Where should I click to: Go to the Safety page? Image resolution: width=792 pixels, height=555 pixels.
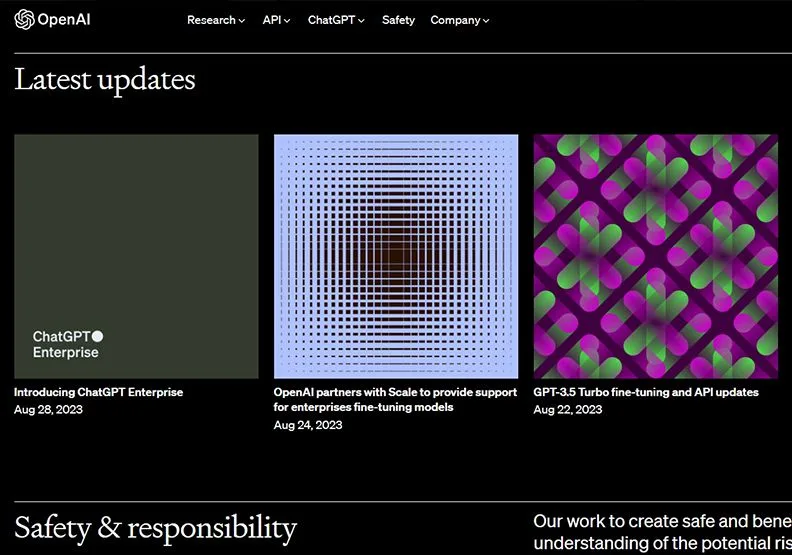[x=398, y=20]
